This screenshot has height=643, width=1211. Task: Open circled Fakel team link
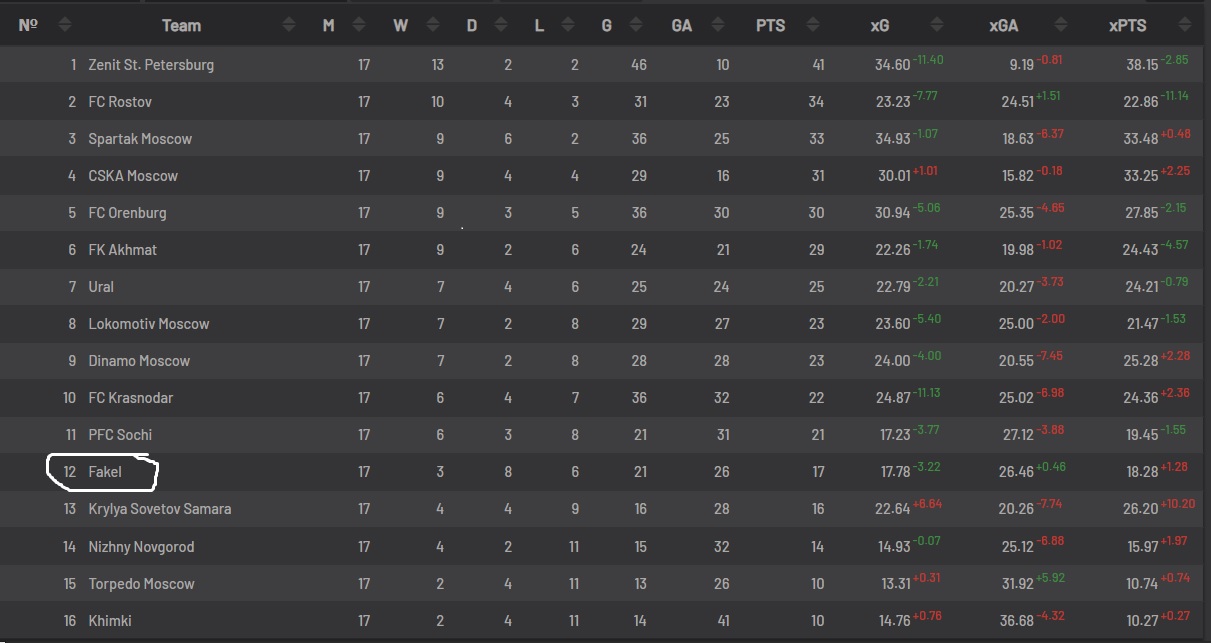(105, 472)
